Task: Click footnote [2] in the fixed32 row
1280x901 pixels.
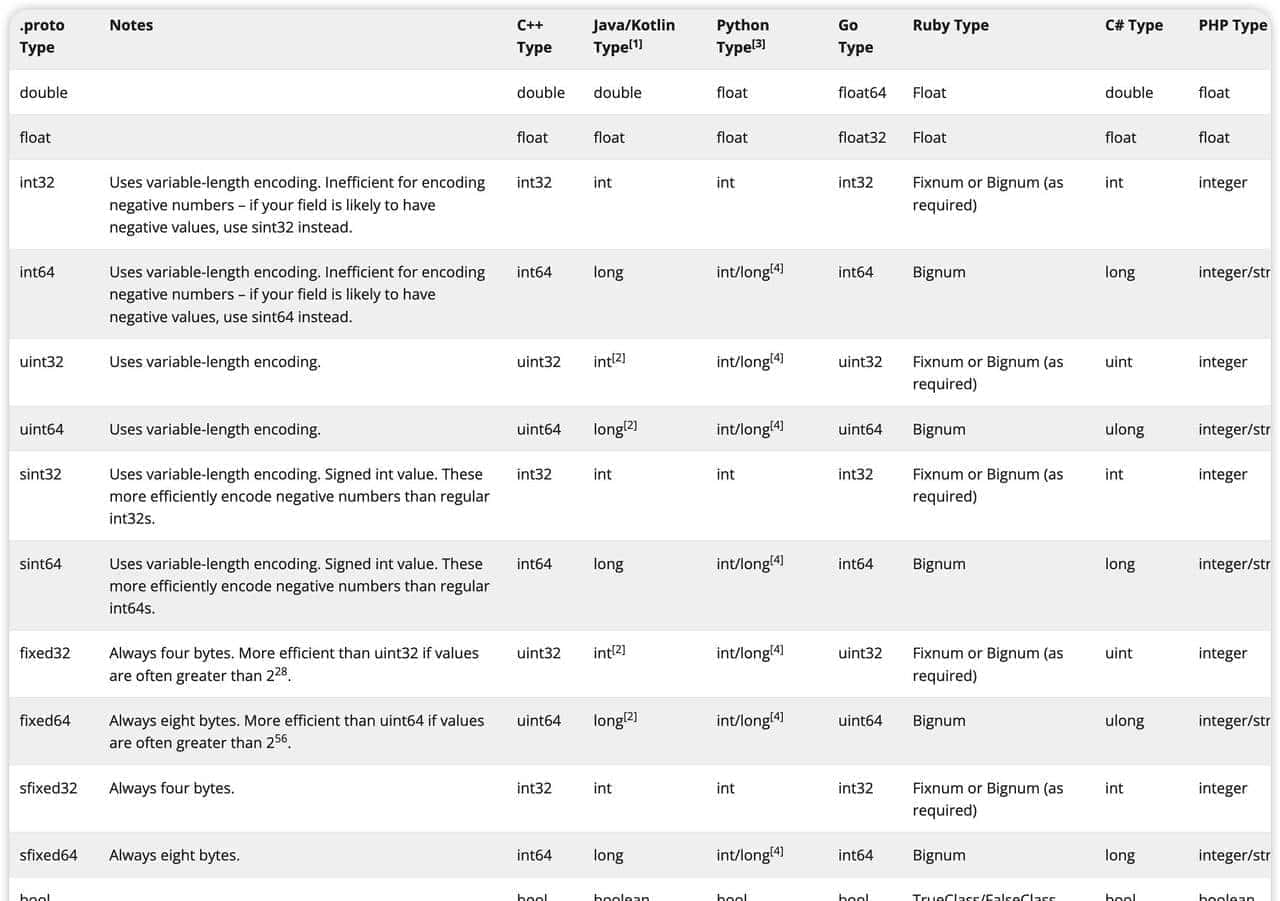Action: (x=619, y=649)
